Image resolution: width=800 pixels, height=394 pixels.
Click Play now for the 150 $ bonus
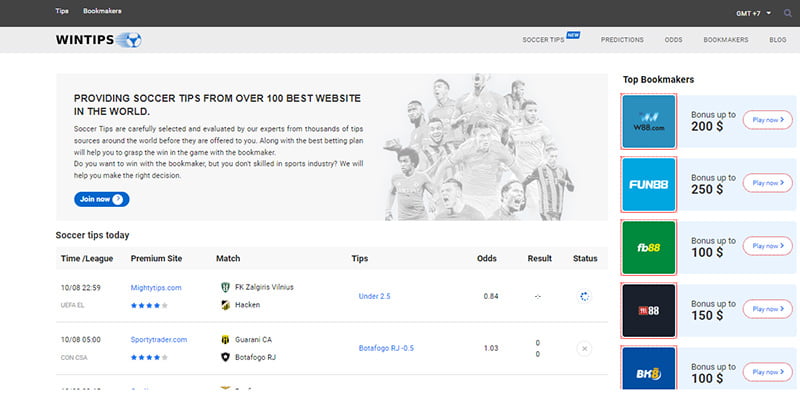click(x=768, y=309)
